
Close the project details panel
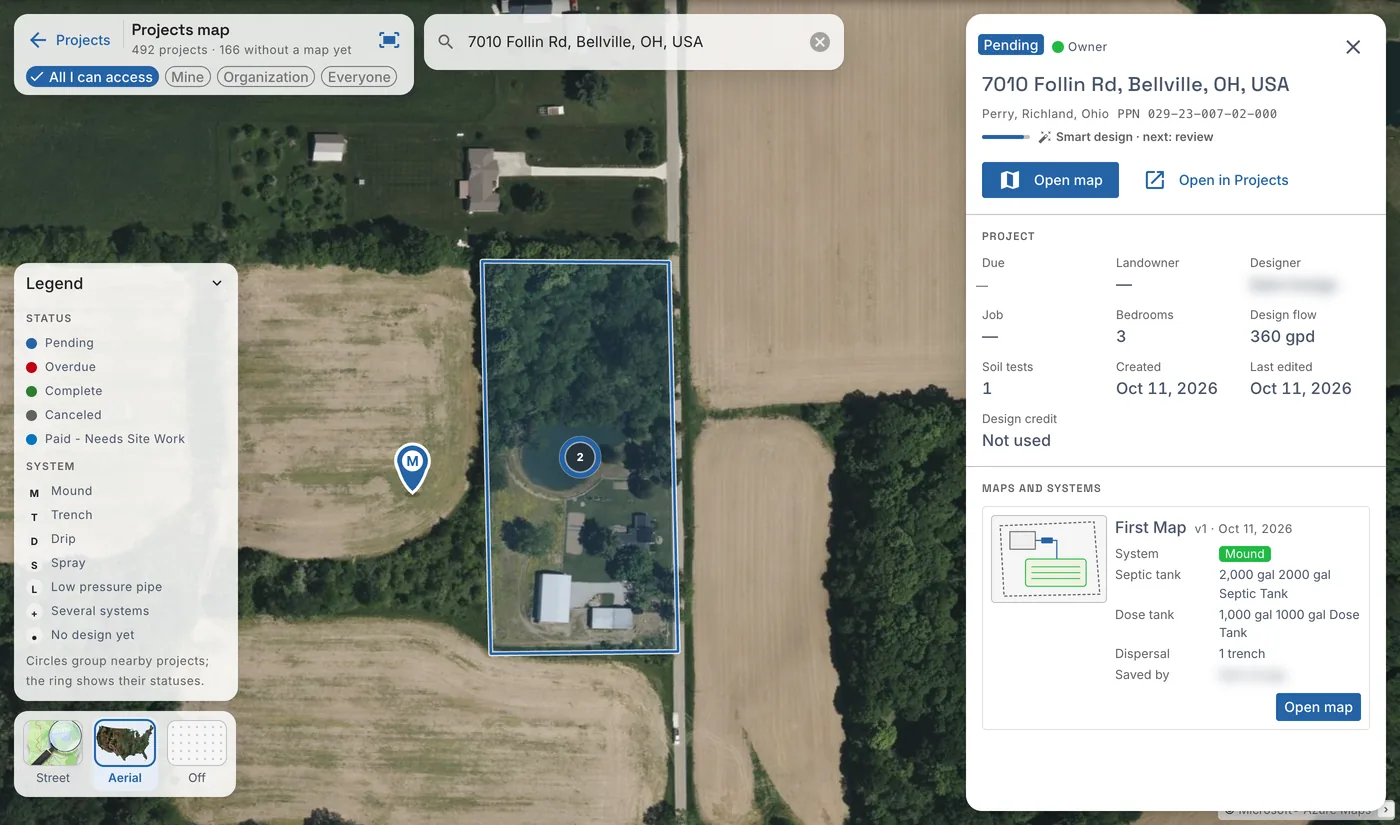(1353, 47)
